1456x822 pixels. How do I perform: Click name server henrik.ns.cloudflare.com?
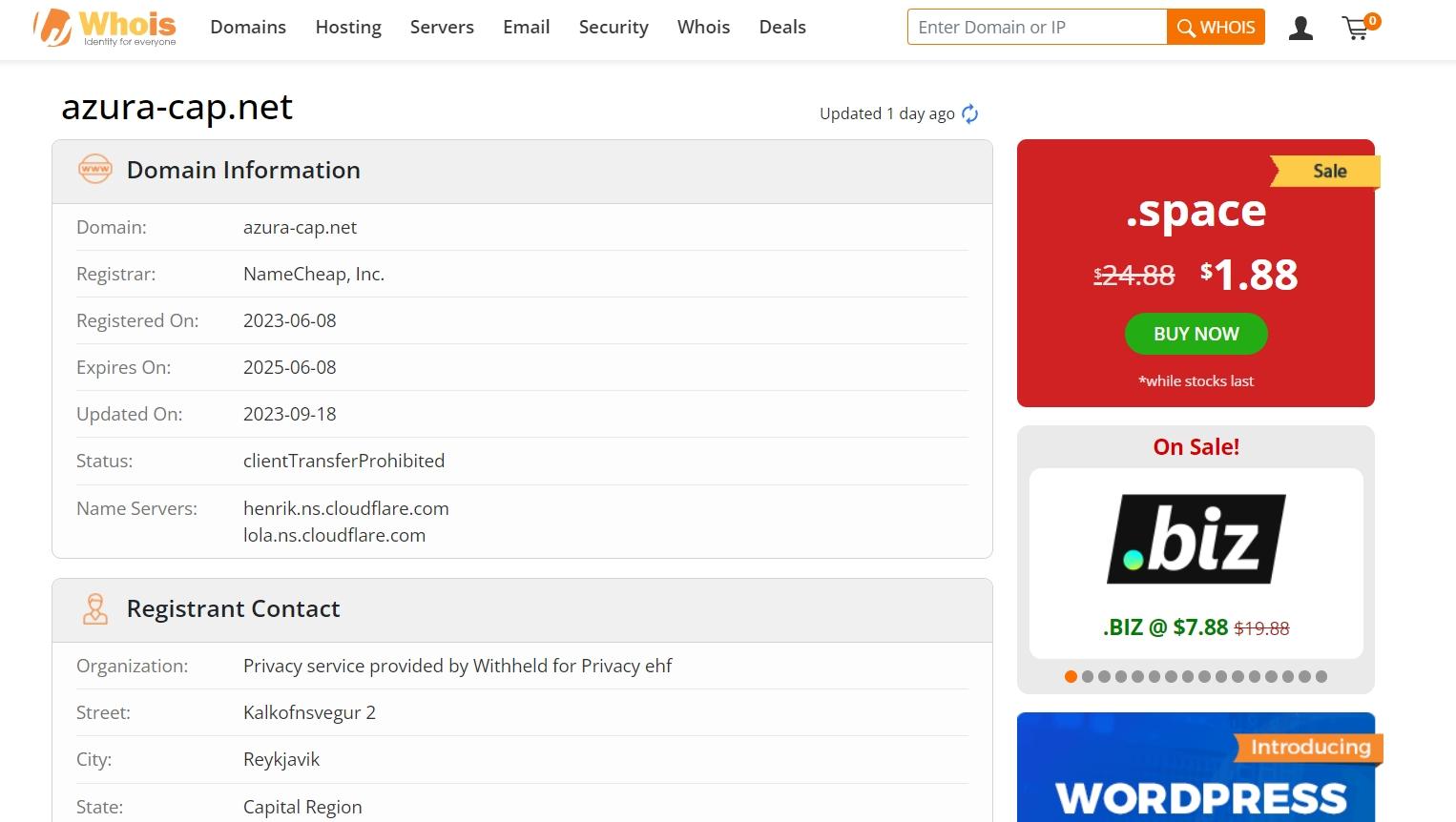346,508
